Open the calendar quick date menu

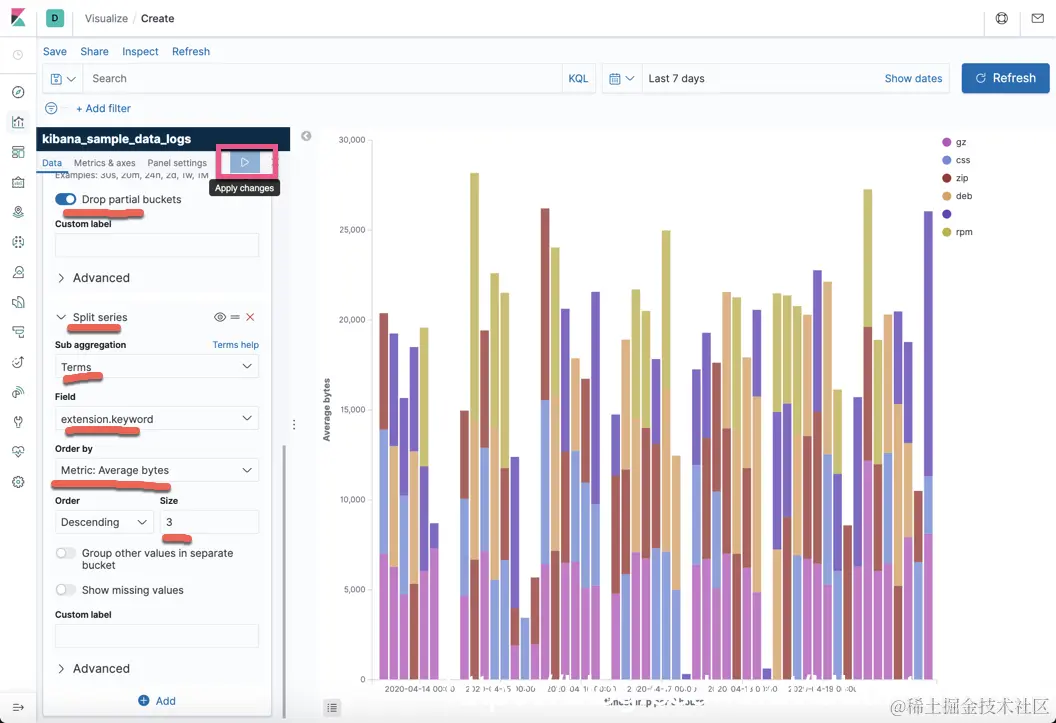pos(622,79)
